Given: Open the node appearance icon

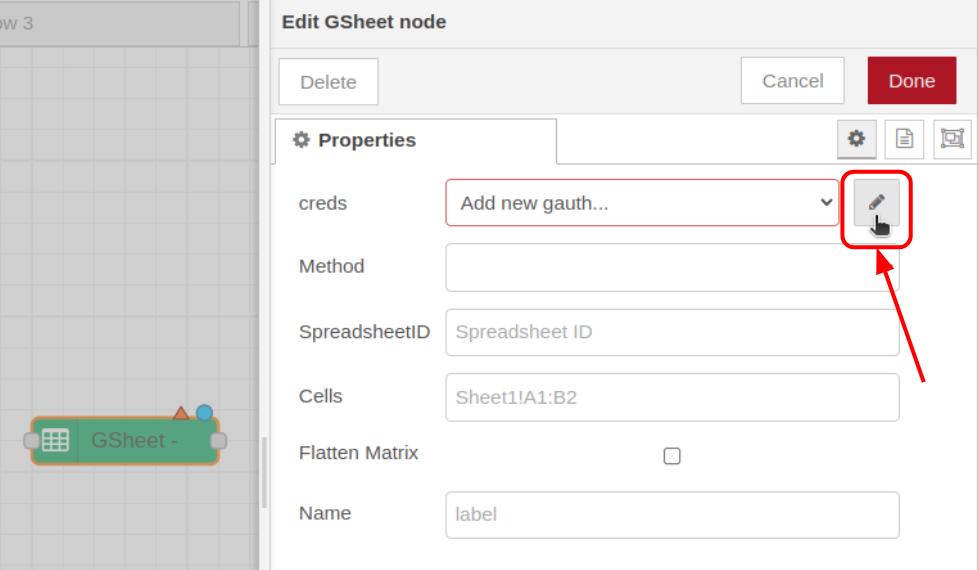Looking at the screenshot, I should point(952,138).
